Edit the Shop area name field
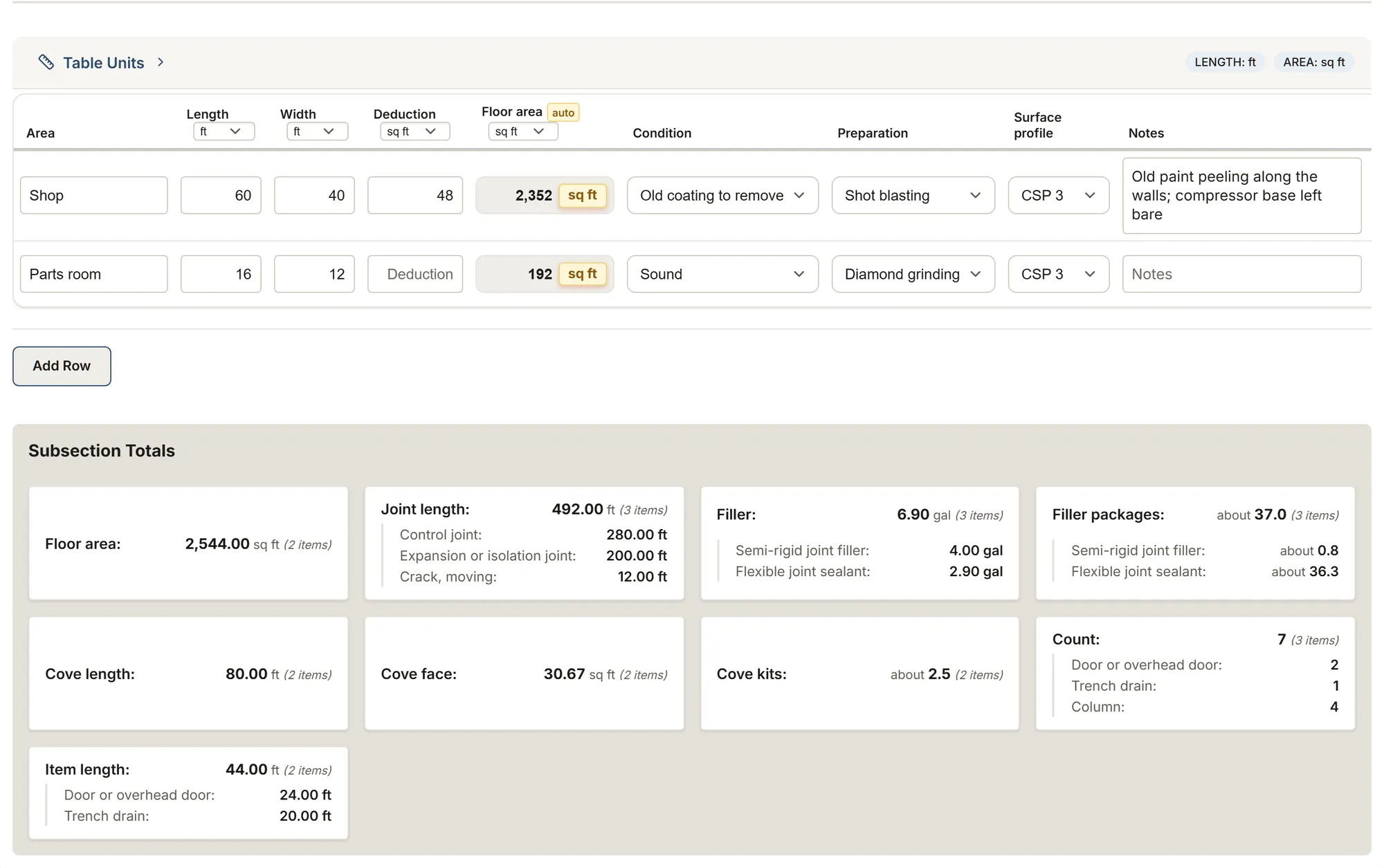This screenshot has width=1384, height=868. pos(94,195)
